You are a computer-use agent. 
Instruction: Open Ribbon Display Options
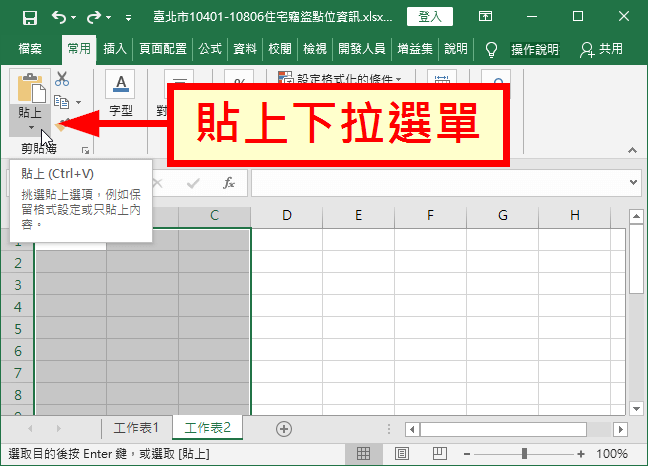coord(485,17)
